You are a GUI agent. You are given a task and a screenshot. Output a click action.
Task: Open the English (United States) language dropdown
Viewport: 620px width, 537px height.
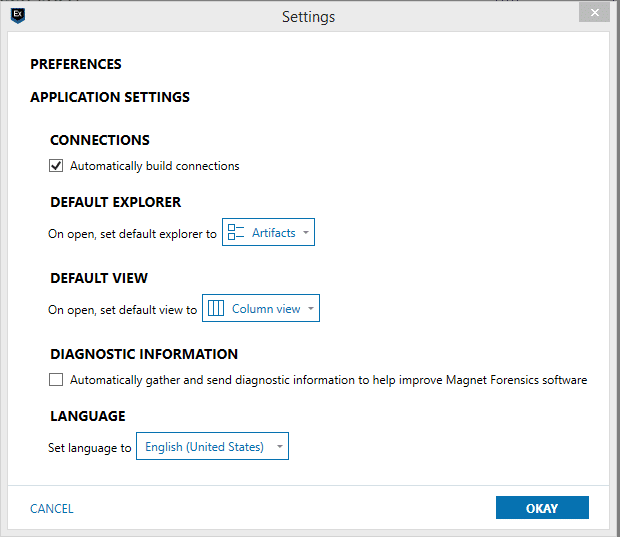click(212, 446)
